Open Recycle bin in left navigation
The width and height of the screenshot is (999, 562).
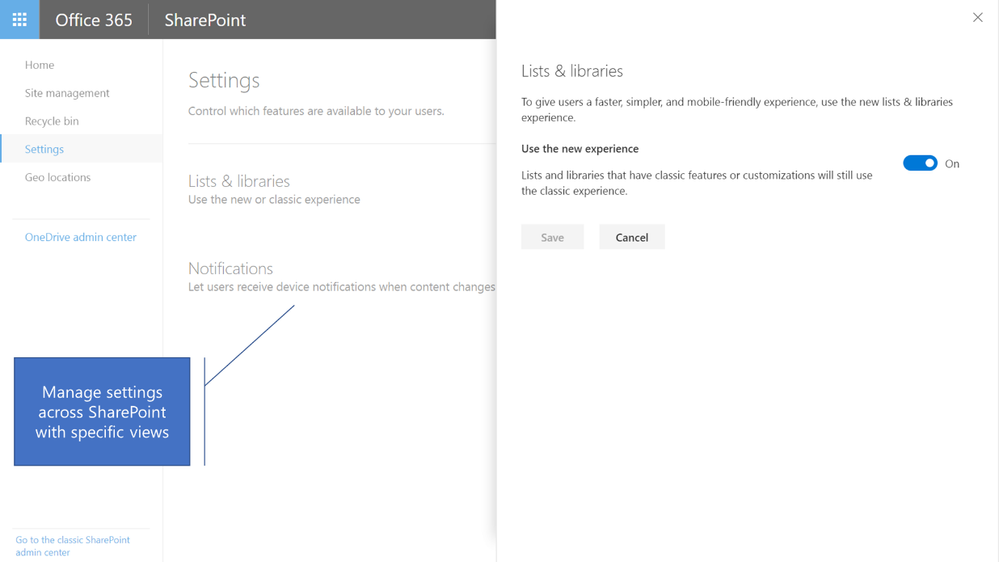52,121
